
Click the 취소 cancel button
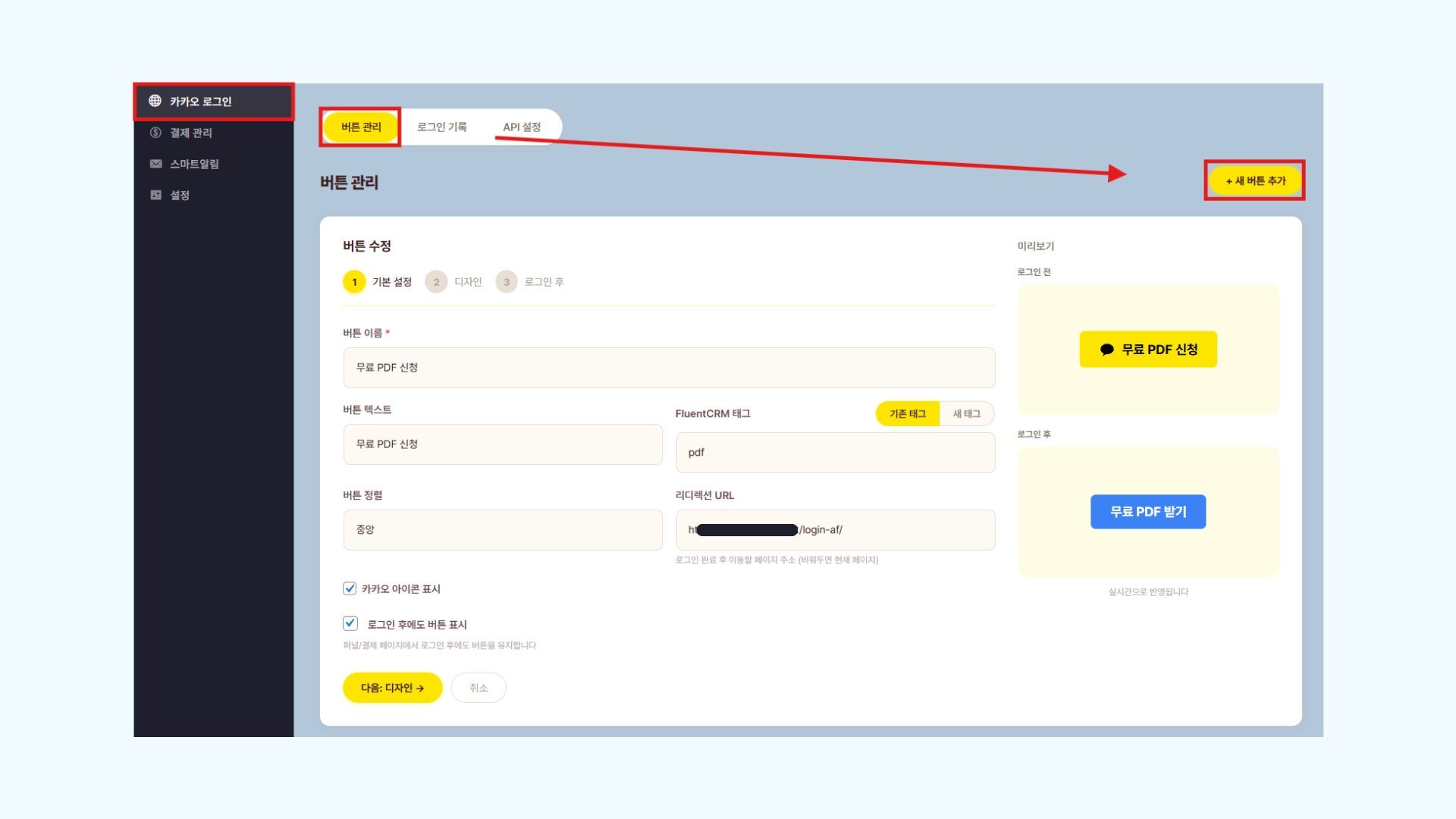tap(478, 688)
